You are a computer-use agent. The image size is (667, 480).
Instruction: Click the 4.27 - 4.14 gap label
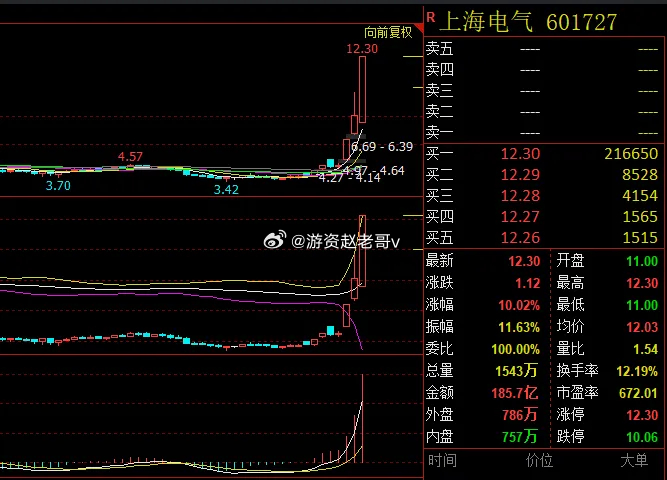[x=350, y=178]
